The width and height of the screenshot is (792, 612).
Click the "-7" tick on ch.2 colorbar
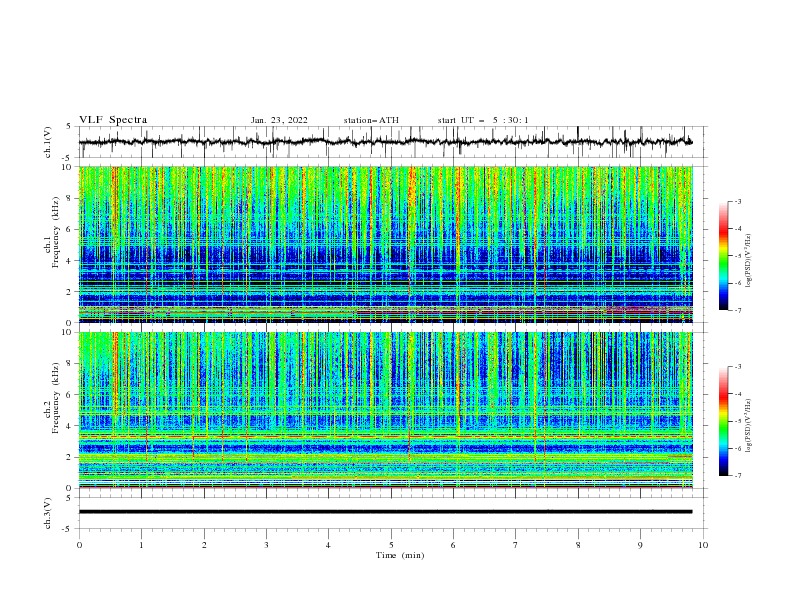[x=737, y=476]
